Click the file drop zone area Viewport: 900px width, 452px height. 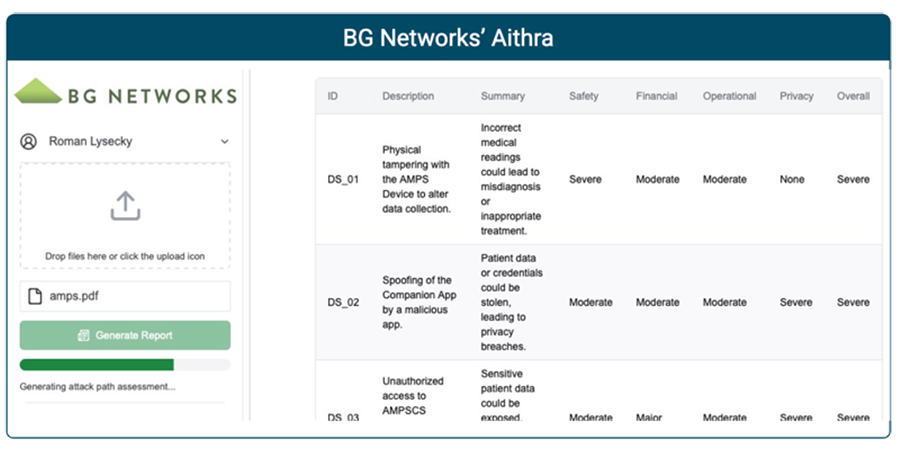coord(125,216)
